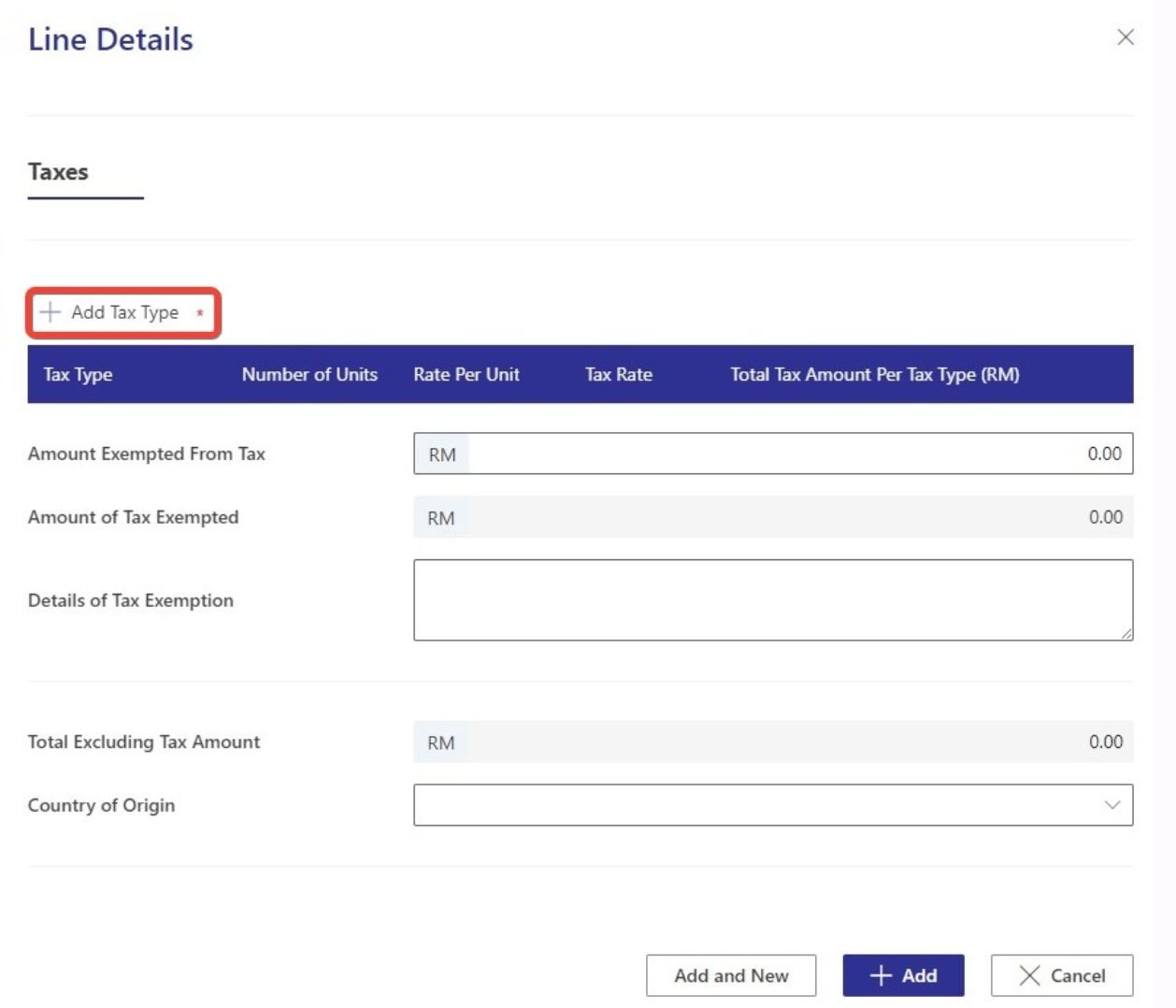
Task: Click the Total Excluding Tax Amount field
Action: click(773, 742)
